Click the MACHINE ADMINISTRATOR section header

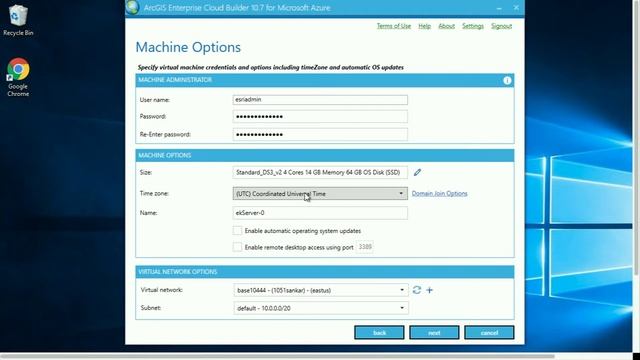[325, 80]
